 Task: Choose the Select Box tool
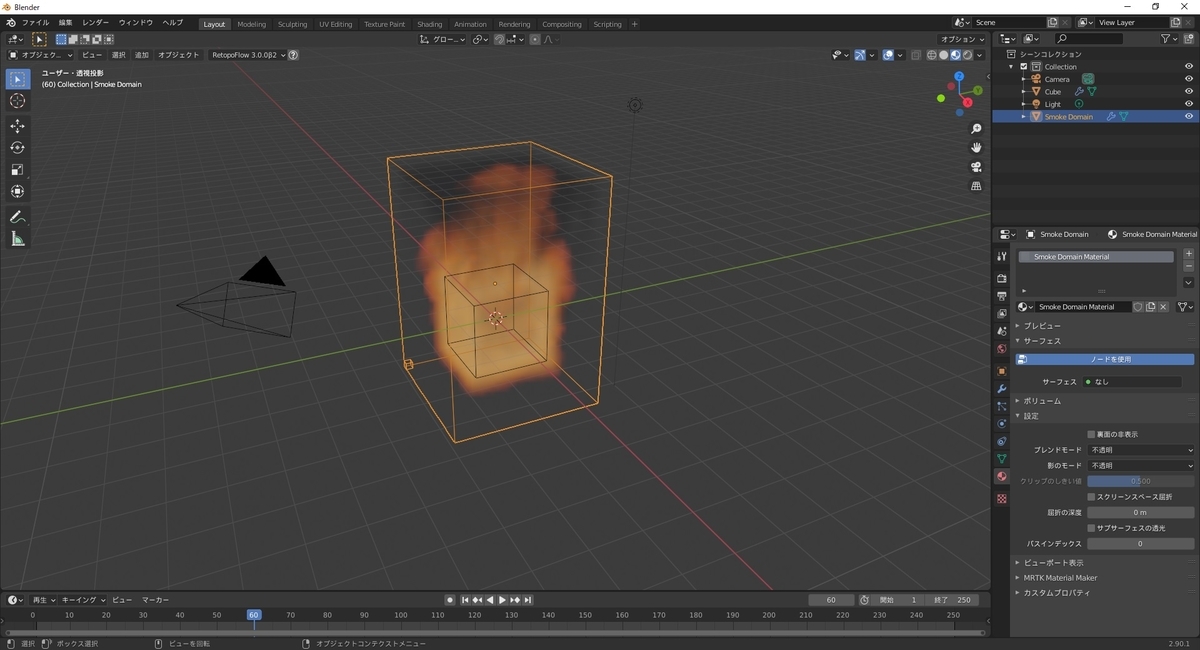(x=18, y=79)
